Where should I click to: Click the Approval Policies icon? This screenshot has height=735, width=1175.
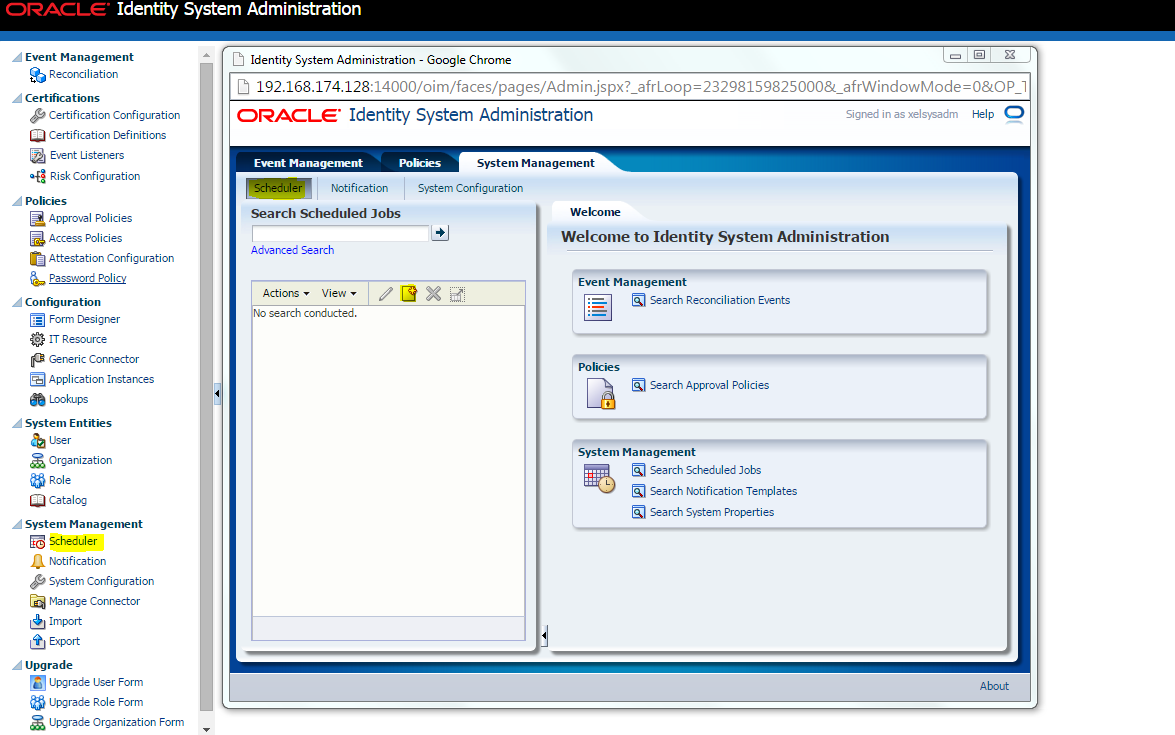pyautogui.click(x=37, y=218)
